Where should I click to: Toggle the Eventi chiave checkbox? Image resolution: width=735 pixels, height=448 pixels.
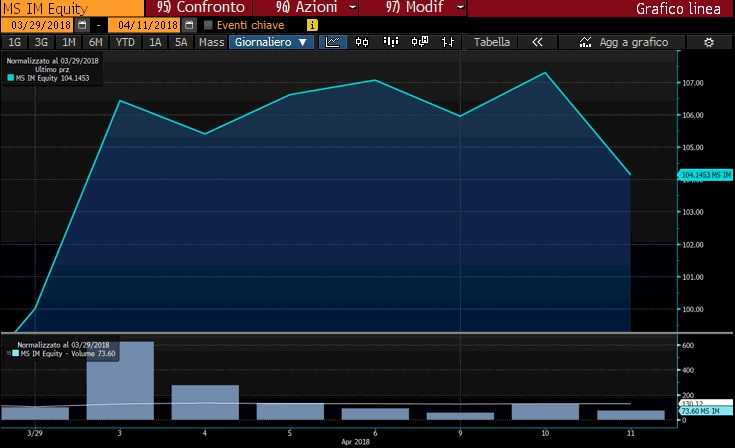tap(209, 25)
